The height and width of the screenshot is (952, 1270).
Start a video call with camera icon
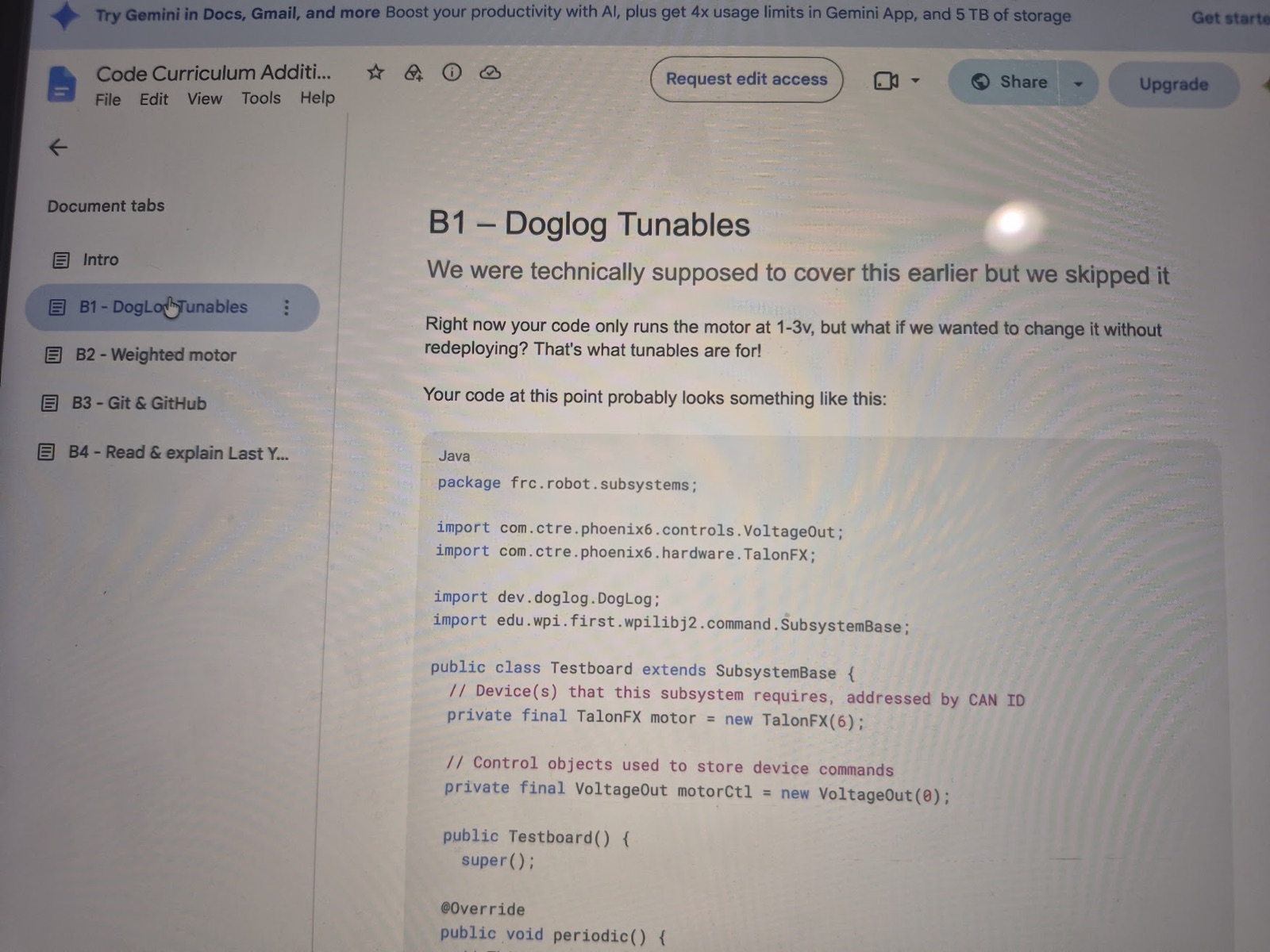point(885,81)
